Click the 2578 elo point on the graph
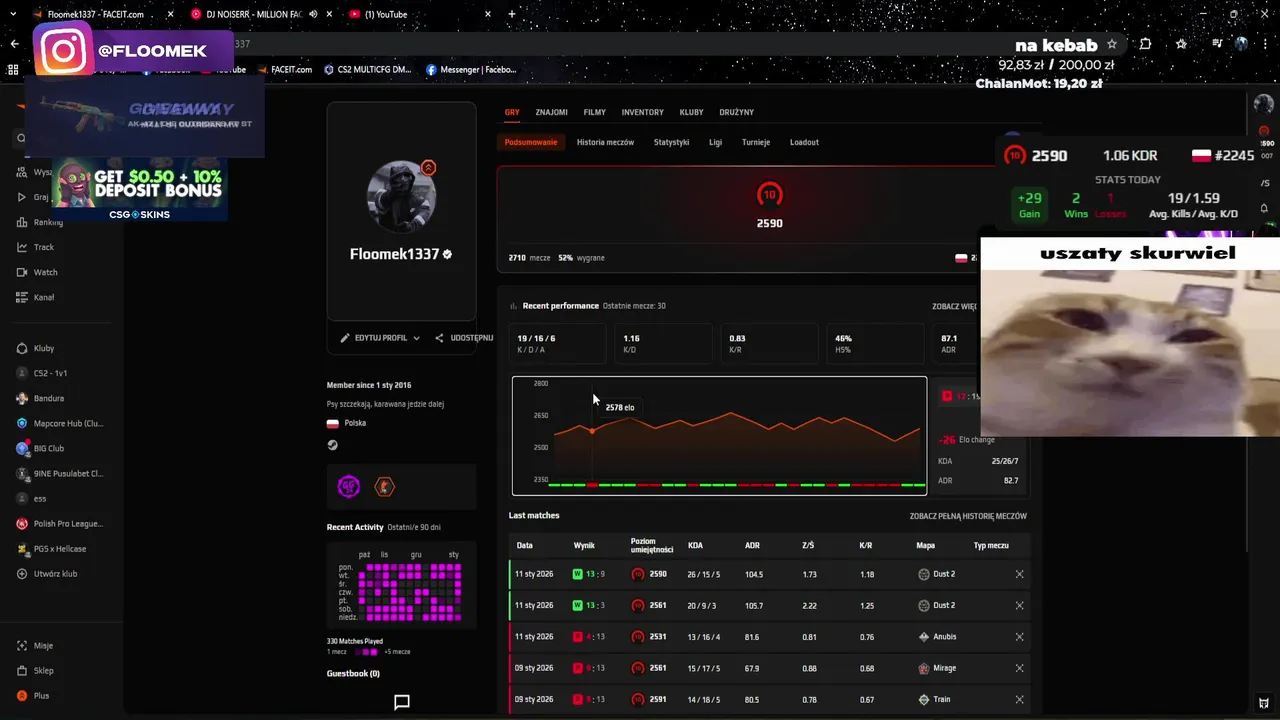The image size is (1280, 720). [592, 431]
